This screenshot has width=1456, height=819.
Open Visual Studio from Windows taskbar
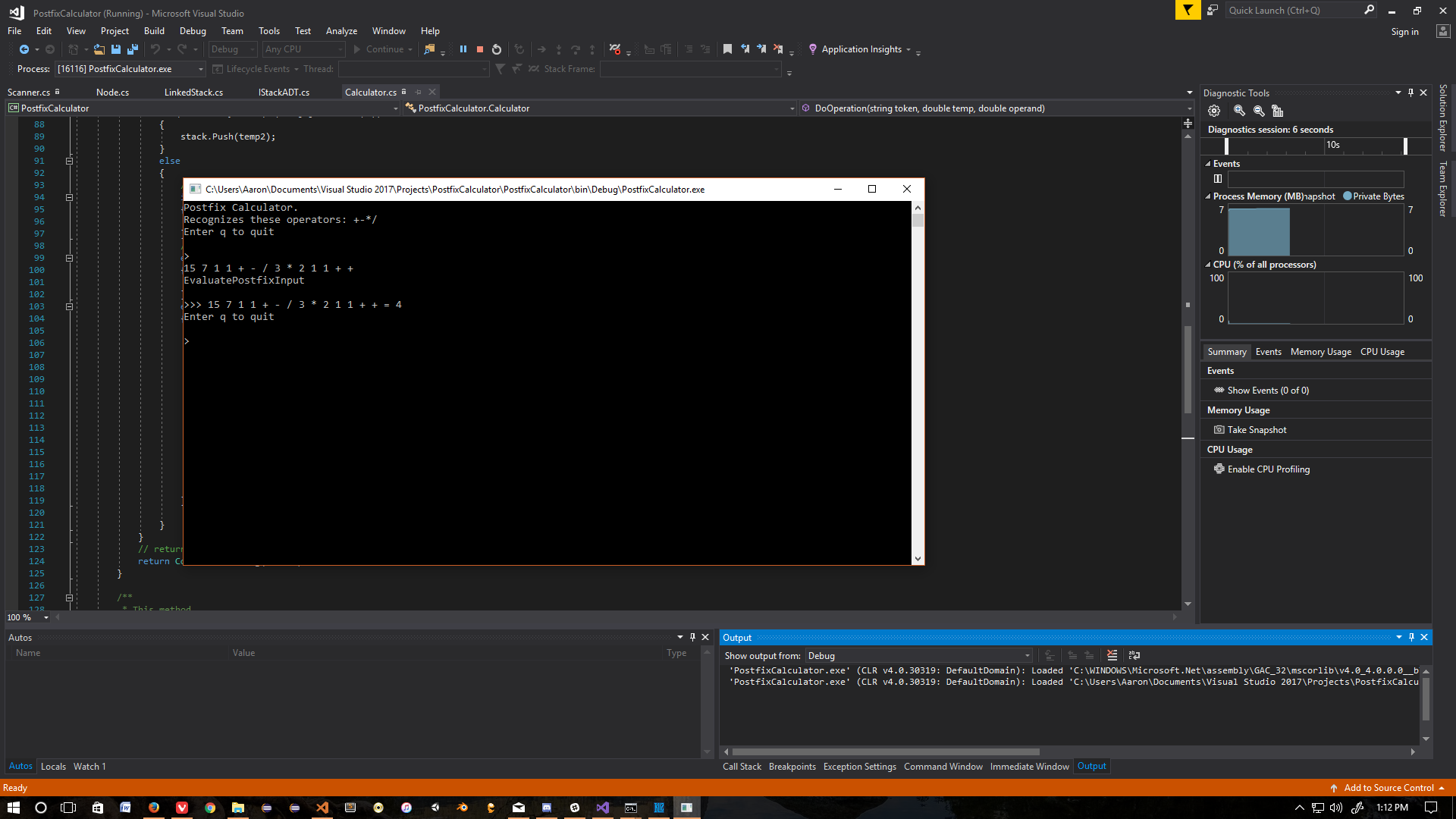click(602, 808)
